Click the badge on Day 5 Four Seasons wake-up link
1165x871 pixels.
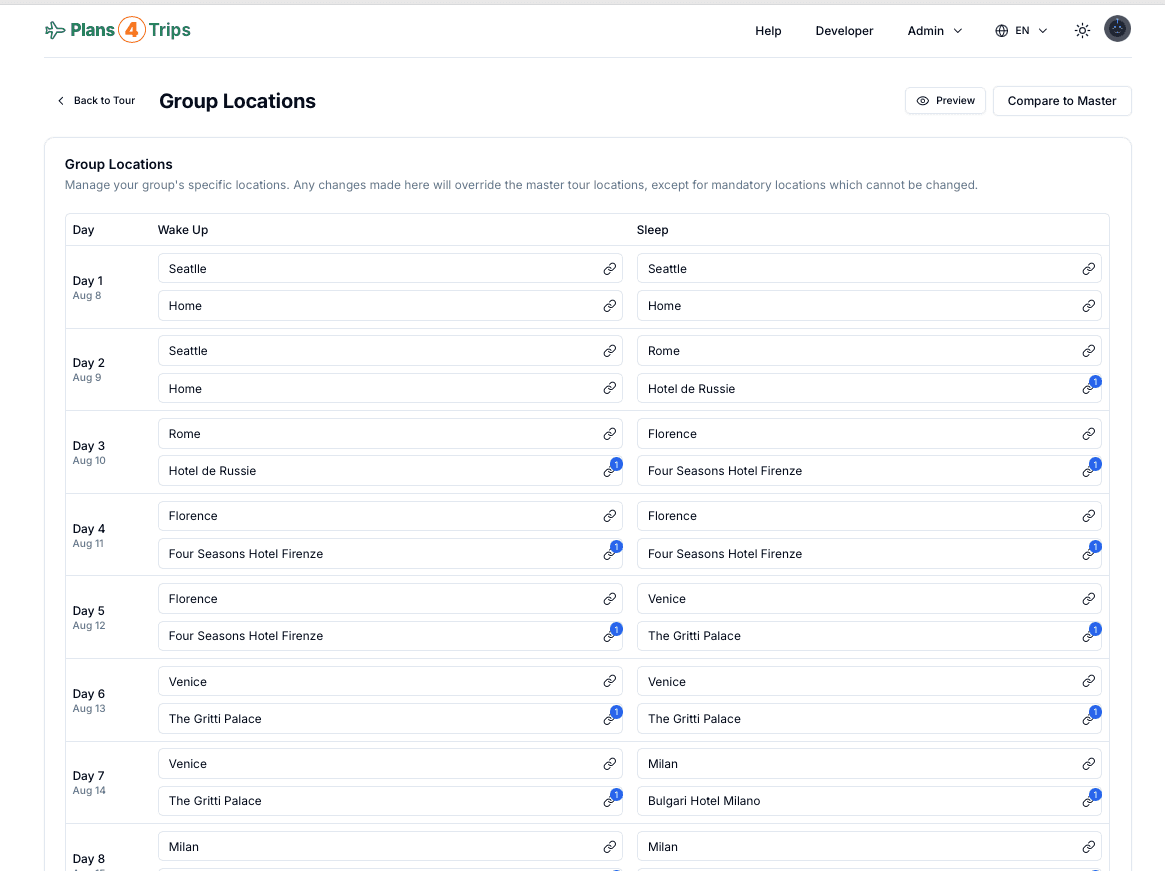click(615, 628)
